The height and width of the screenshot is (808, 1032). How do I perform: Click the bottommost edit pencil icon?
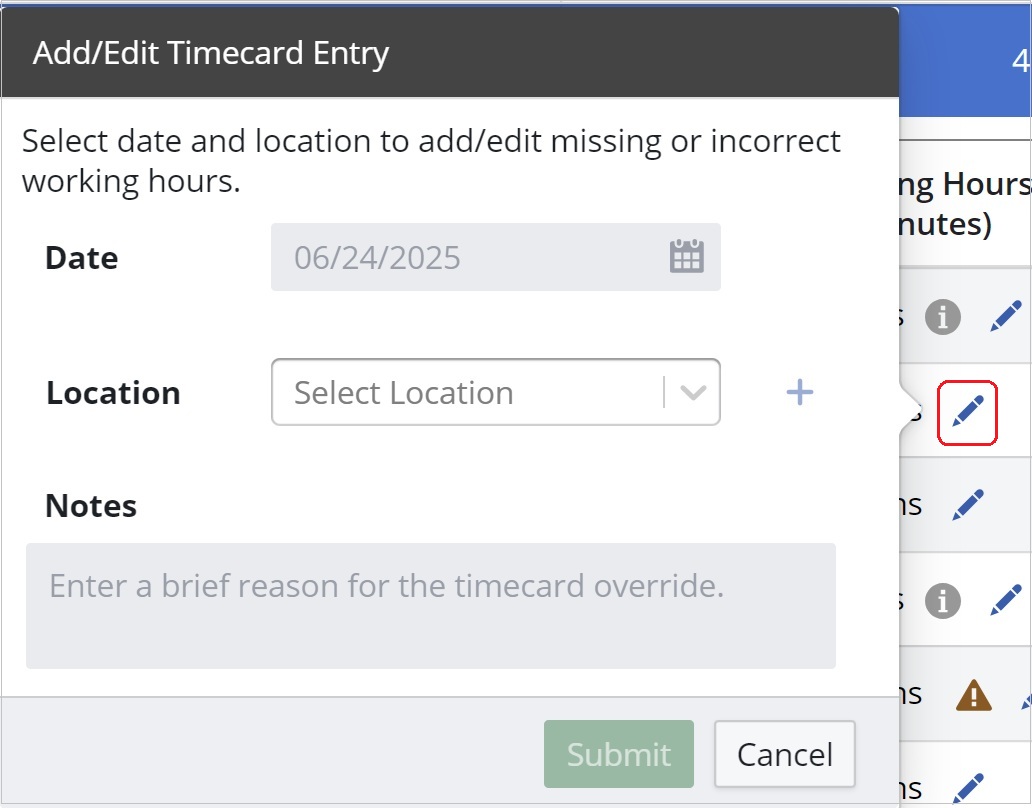click(968, 788)
